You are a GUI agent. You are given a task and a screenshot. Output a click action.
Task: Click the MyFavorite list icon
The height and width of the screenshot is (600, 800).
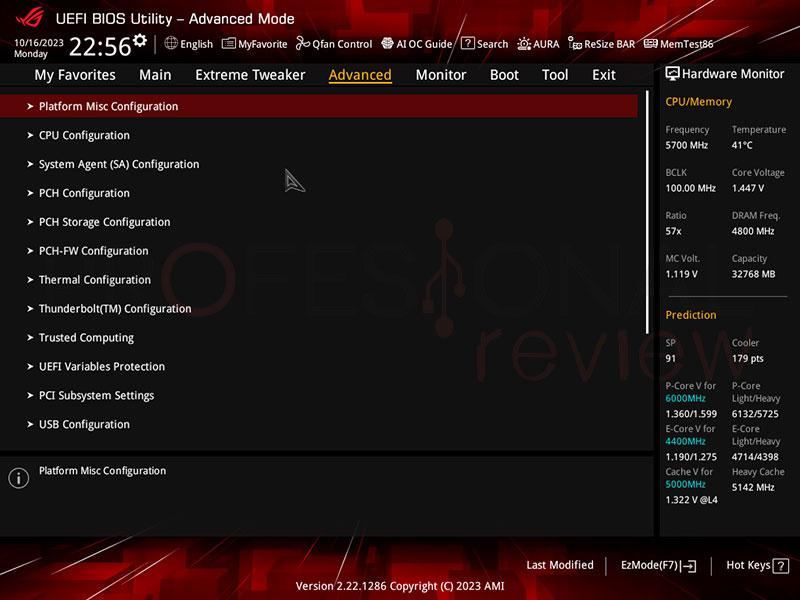[229, 43]
